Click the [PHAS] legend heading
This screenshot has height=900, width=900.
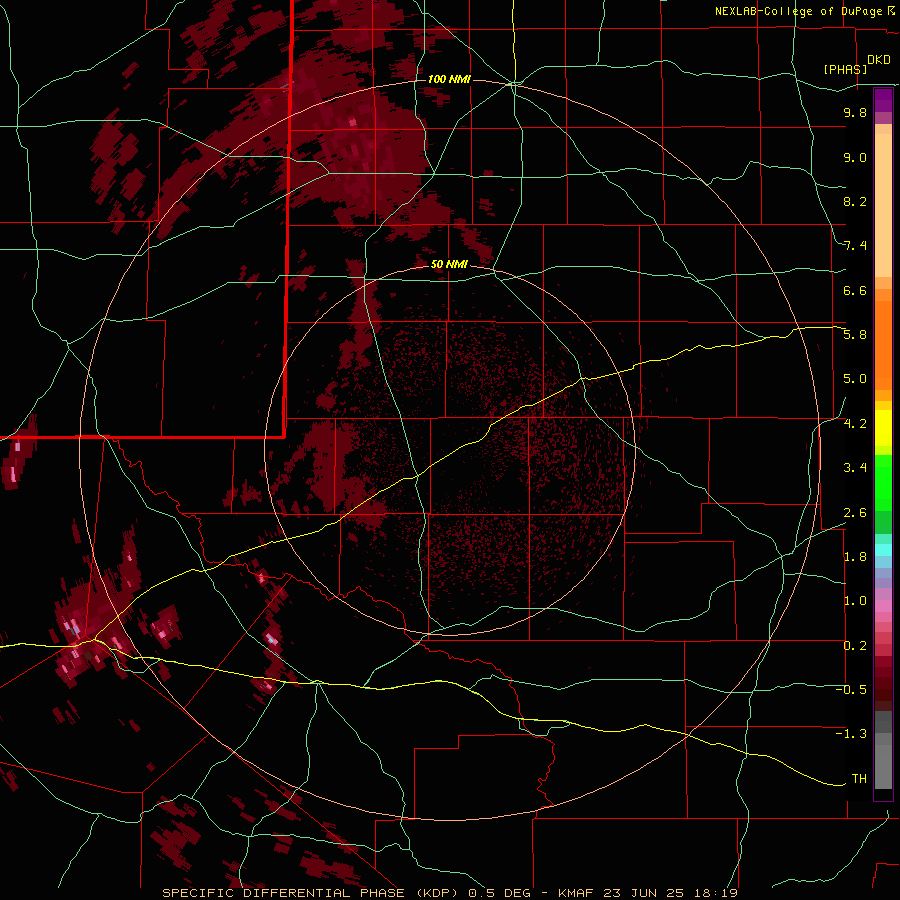(x=845, y=69)
